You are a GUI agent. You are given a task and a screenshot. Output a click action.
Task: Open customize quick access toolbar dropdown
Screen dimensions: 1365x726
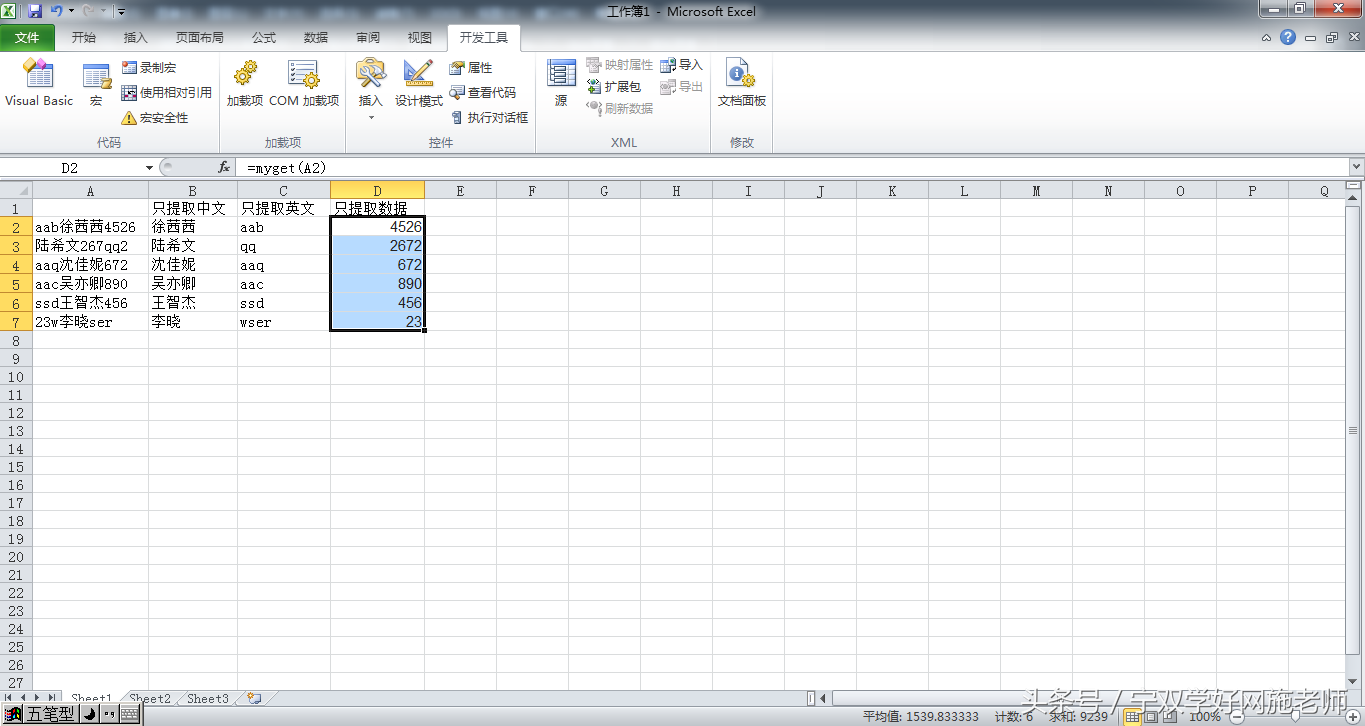pos(121,12)
